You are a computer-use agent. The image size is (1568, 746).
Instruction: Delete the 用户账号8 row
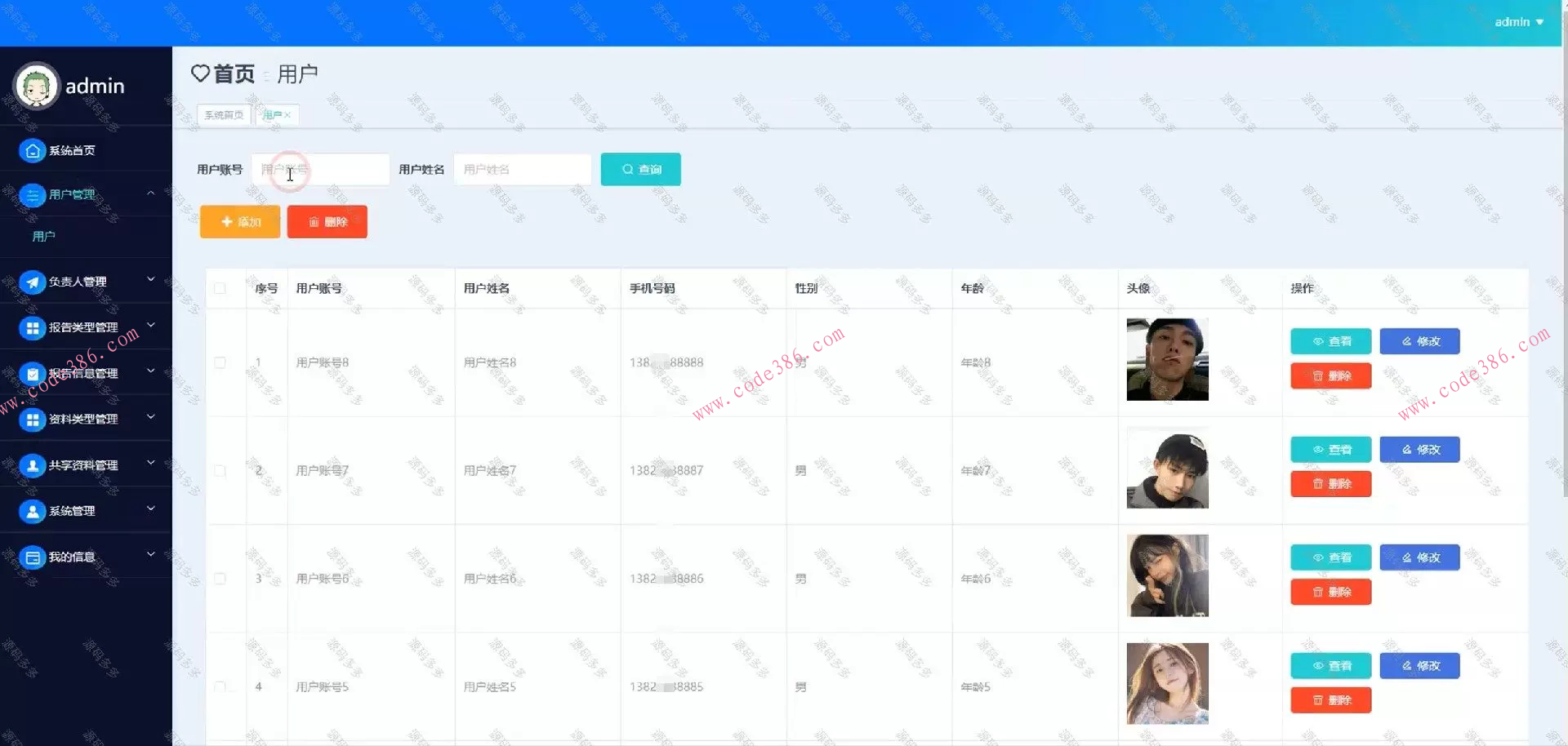(1331, 376)
